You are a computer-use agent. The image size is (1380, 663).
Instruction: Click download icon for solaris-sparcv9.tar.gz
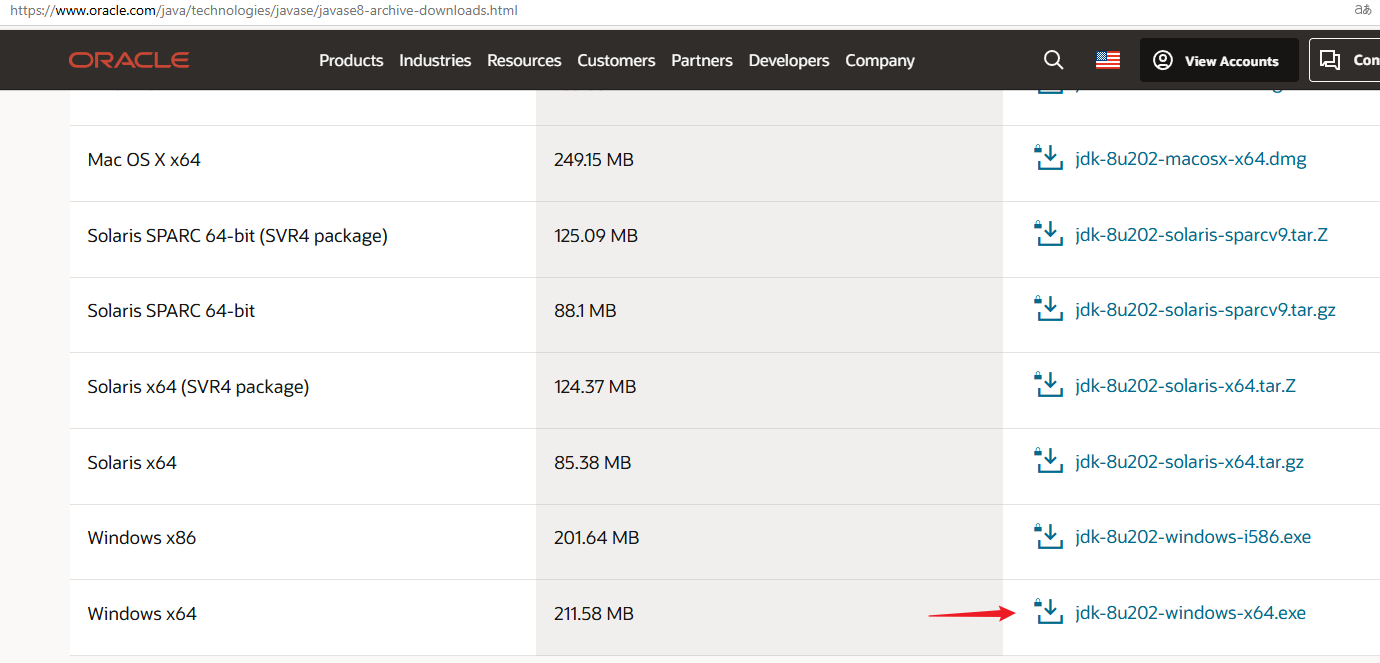click(x=1048, y=310)
